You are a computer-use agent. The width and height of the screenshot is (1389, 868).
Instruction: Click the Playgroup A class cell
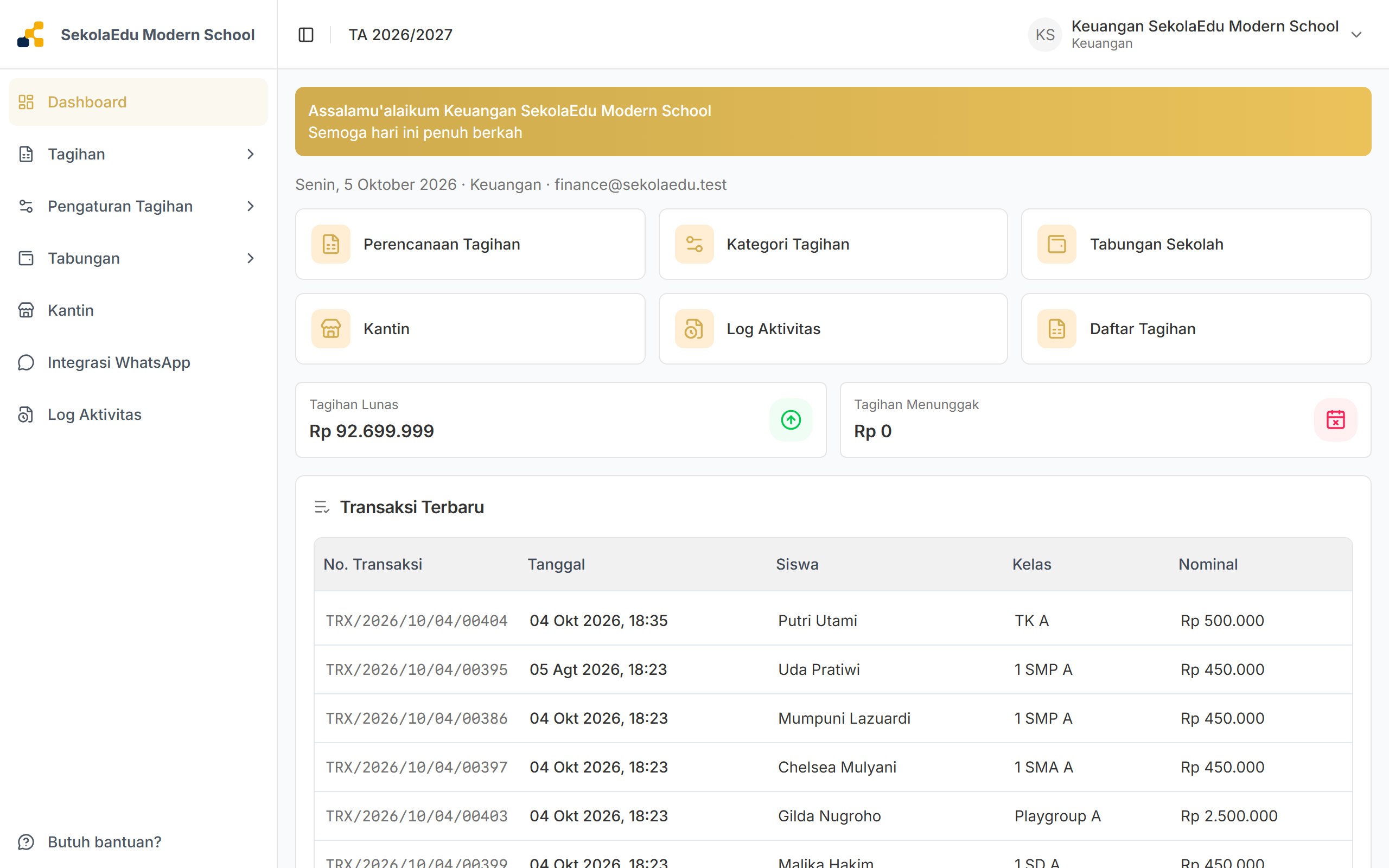tap(1058, 816)
